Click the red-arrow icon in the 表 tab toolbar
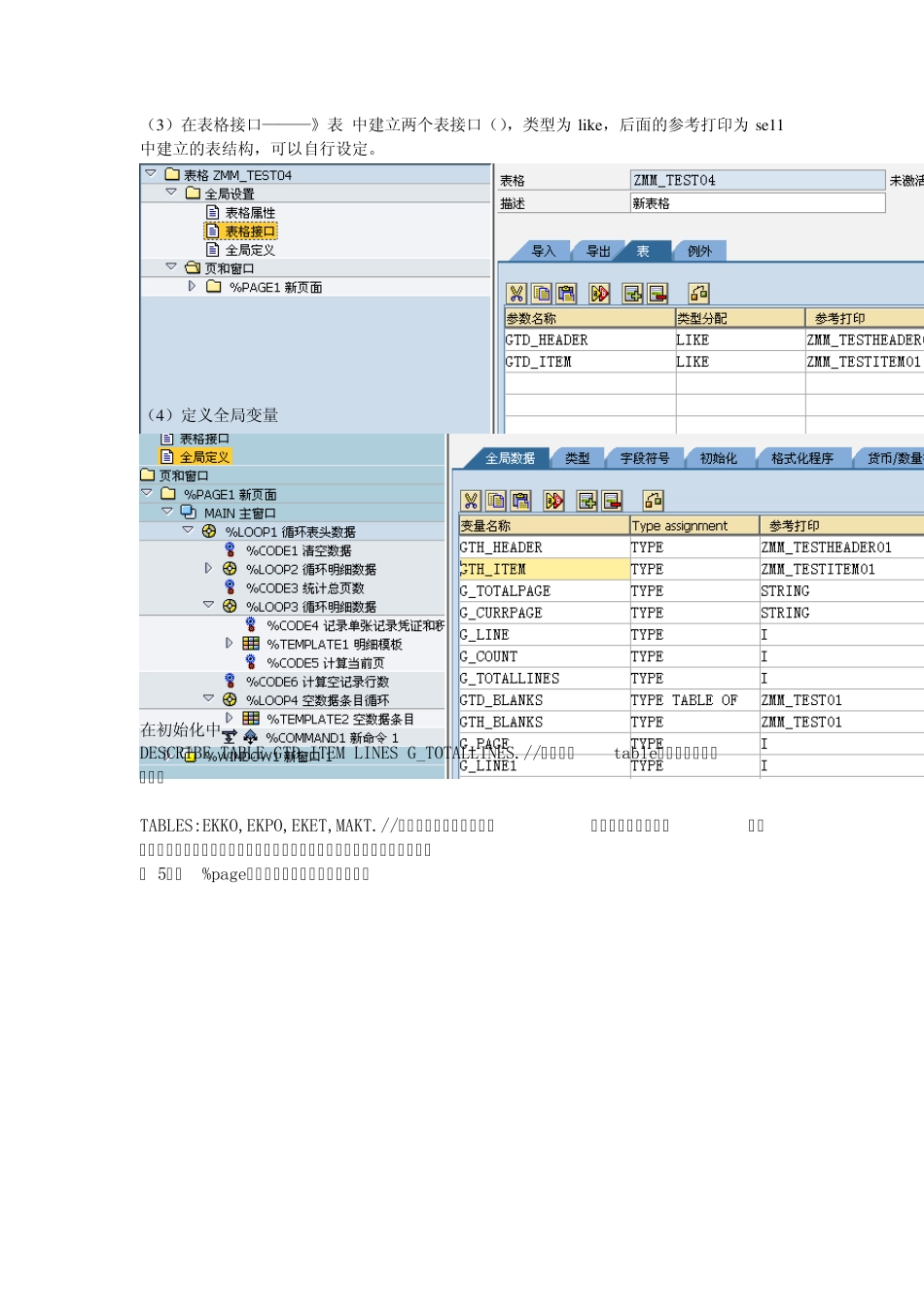 pos(600,294)
